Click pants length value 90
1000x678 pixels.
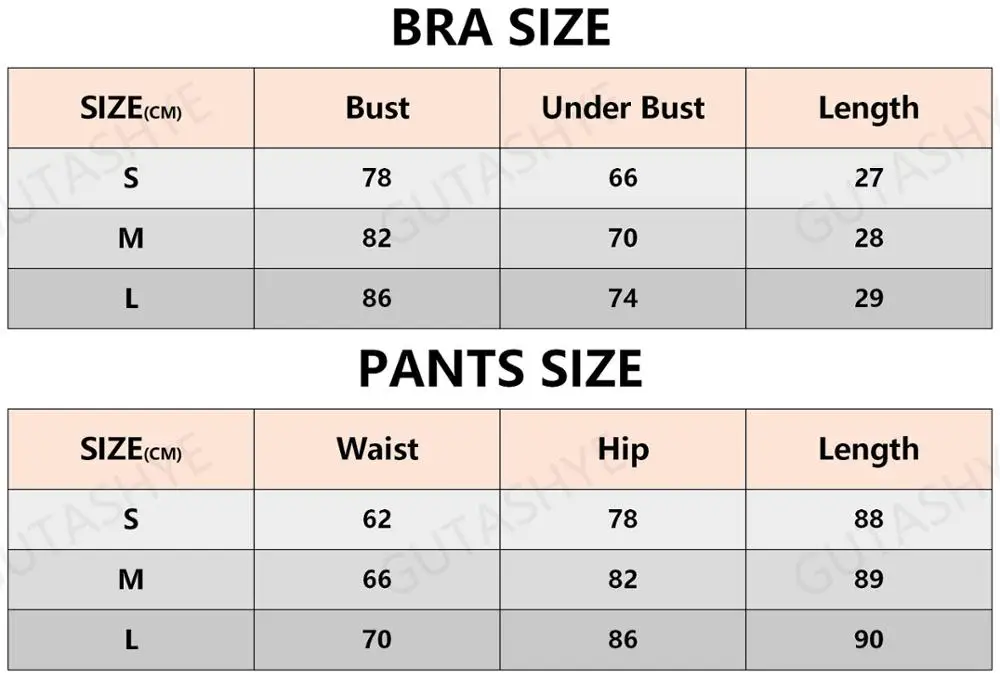pos(869,639)
